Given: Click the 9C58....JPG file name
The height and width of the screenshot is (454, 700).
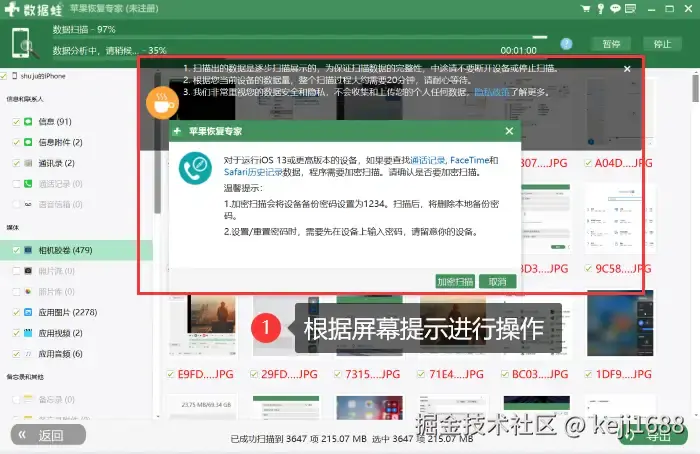Looking at the screenshot, I should coord(623,268).
